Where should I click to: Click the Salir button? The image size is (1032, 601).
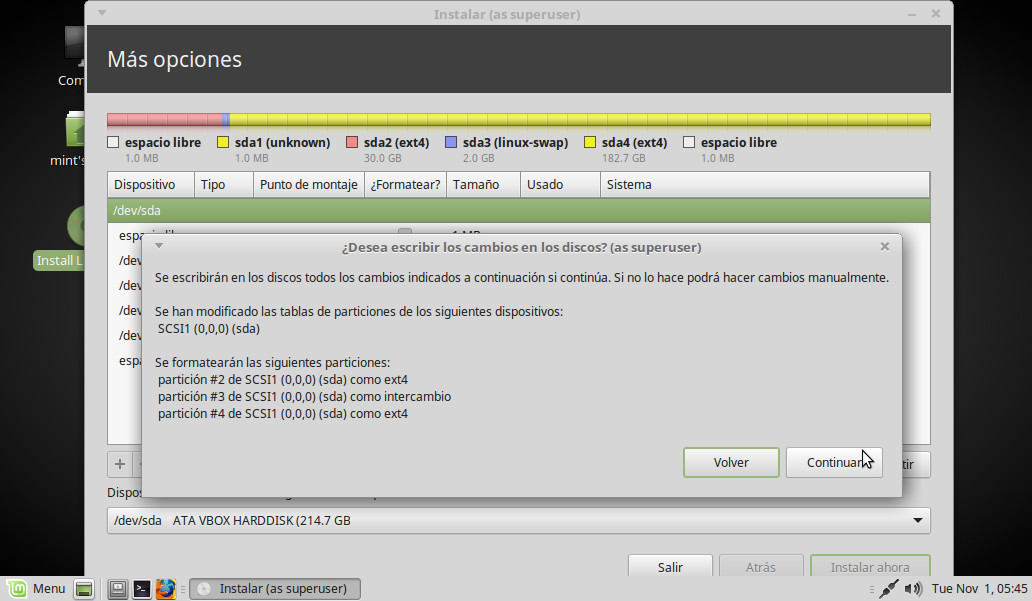click(670, 567)
